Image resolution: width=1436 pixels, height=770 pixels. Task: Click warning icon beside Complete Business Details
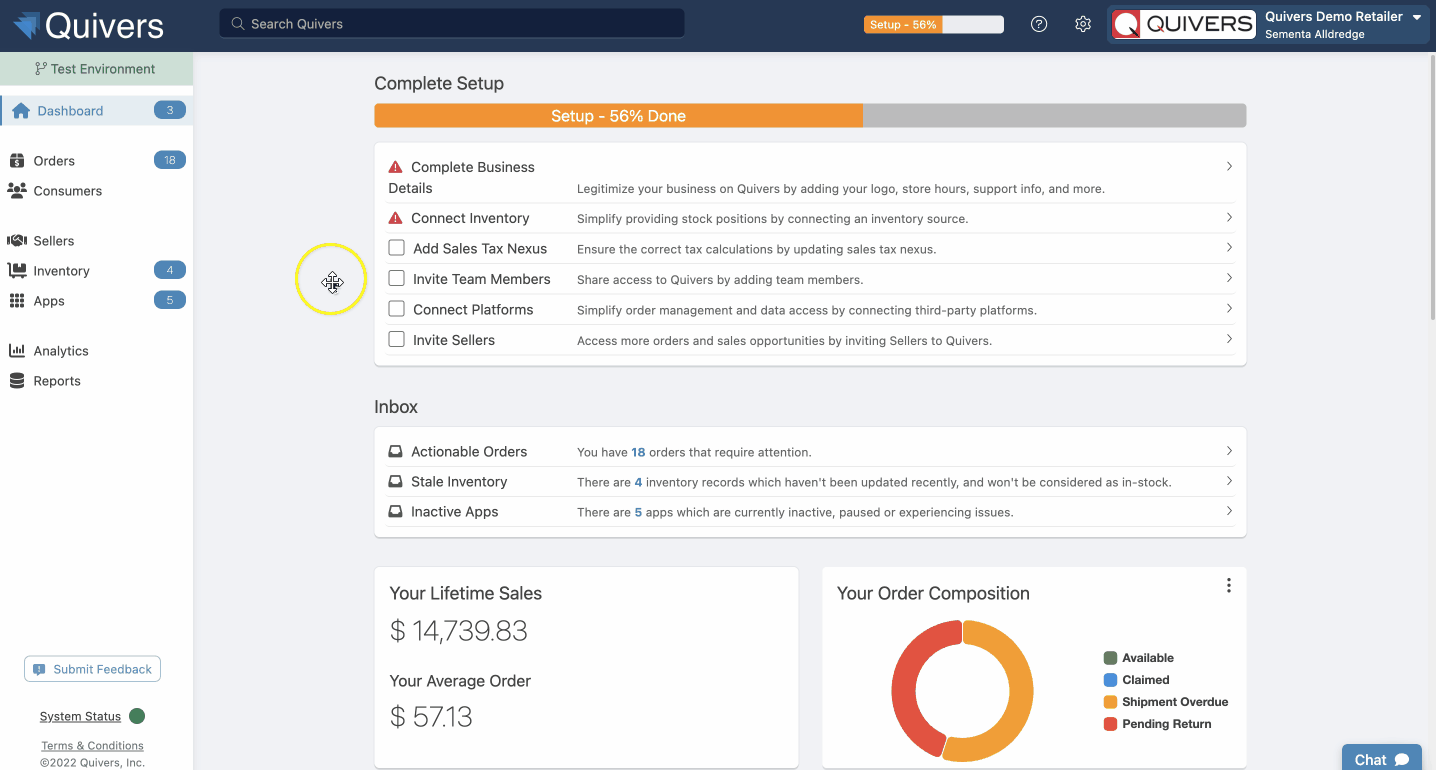pos(396,167)
